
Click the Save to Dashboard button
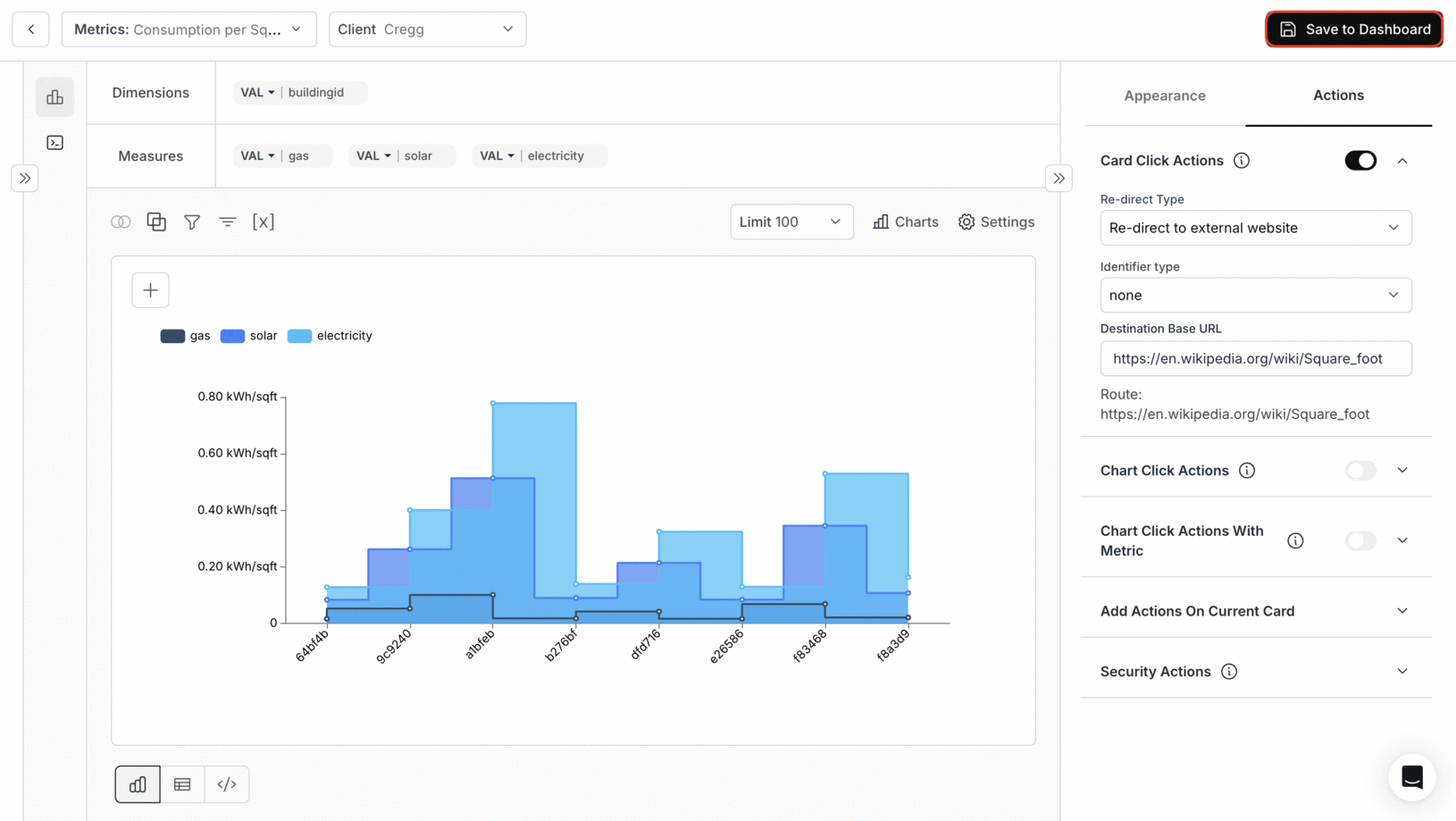tap(1353, 29)
